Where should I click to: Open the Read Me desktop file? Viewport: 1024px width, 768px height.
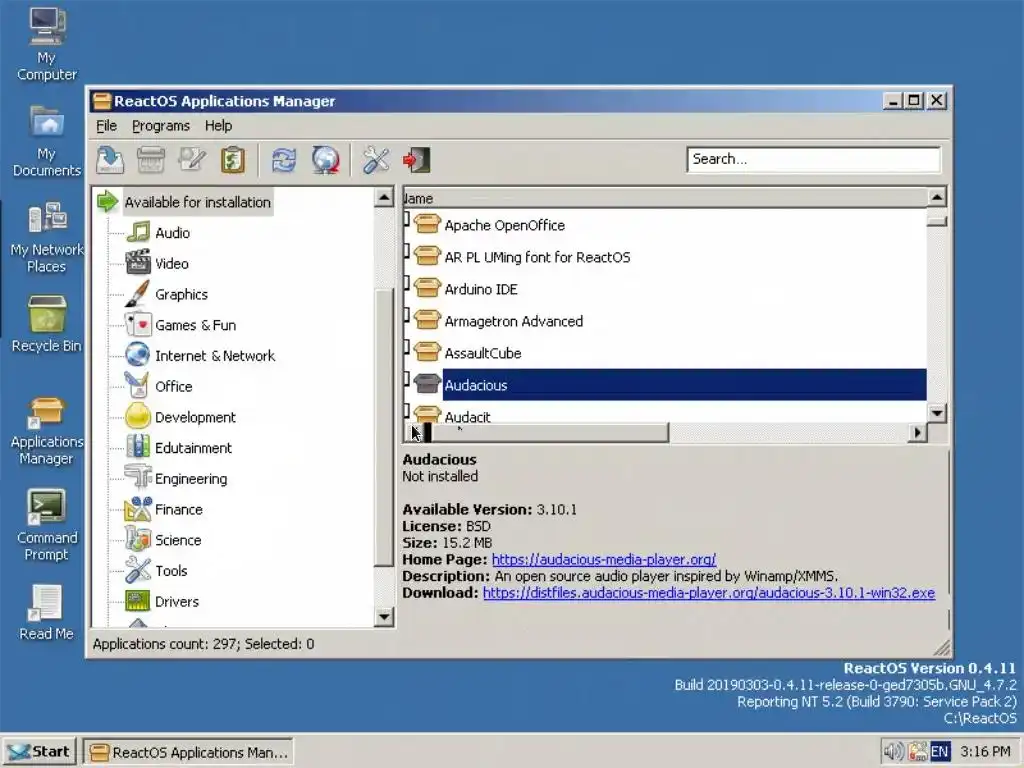[x=46, y=612]
